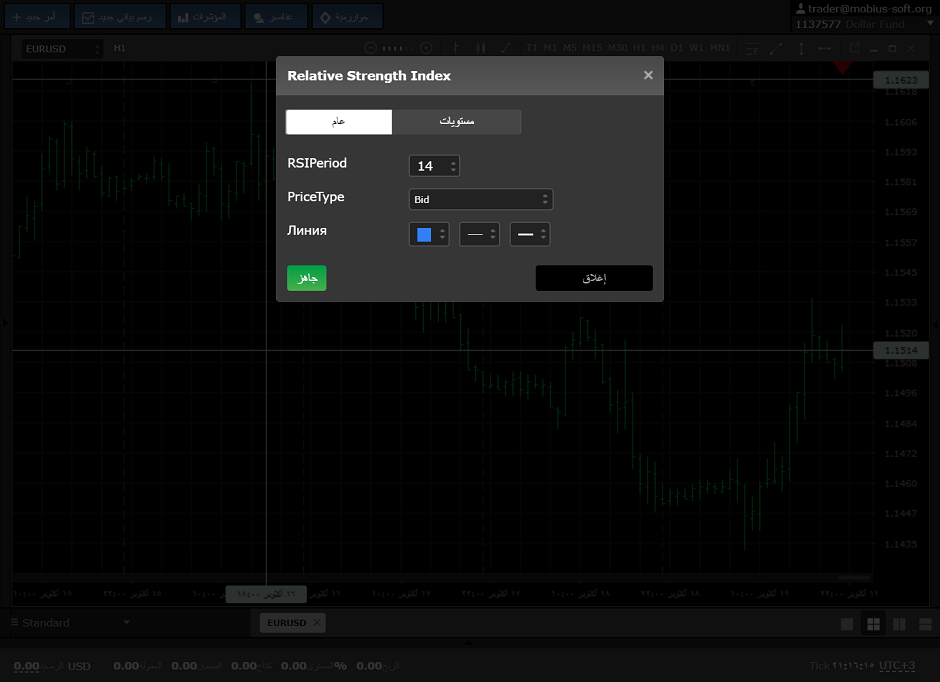Select the M15 timeframe
This screenshot has width=940, height=682.
pos(592,48)
